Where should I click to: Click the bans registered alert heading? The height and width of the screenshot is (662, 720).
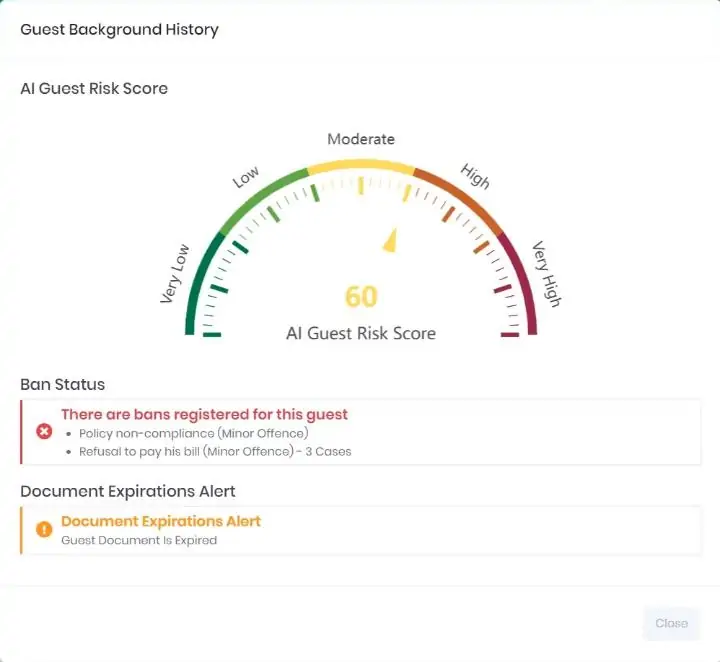204,414
